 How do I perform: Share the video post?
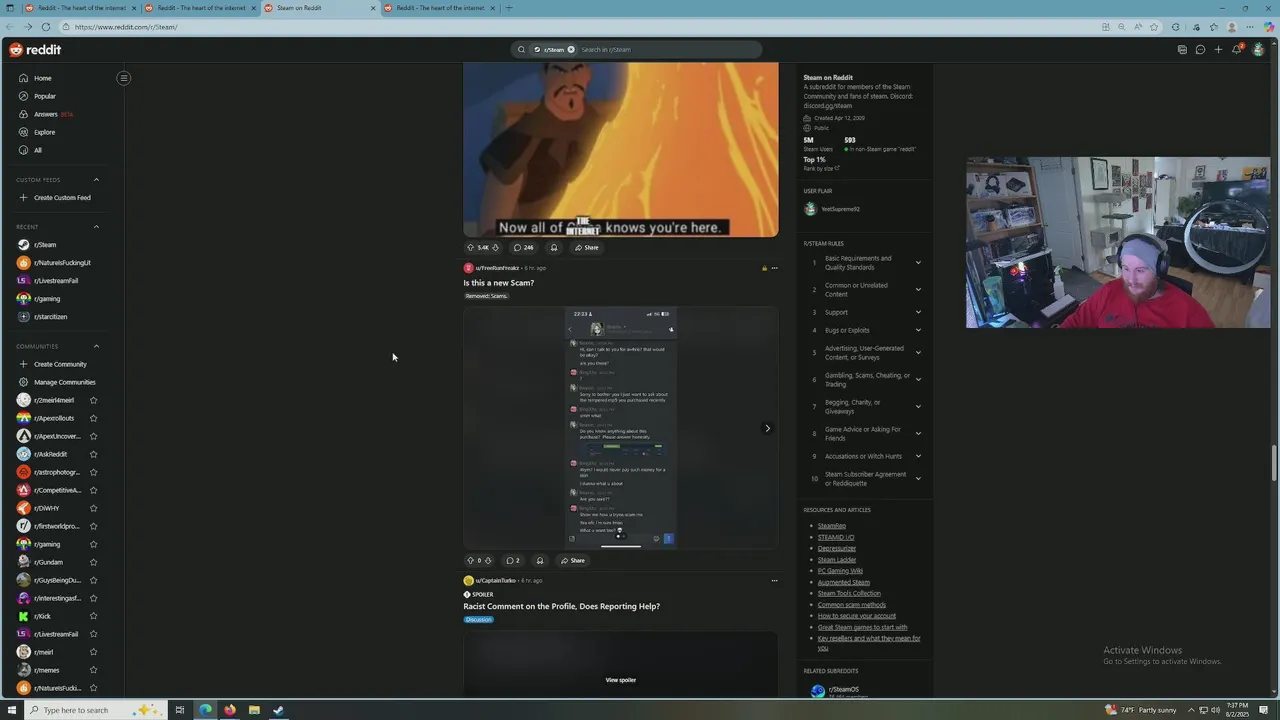tap(586, 247)
